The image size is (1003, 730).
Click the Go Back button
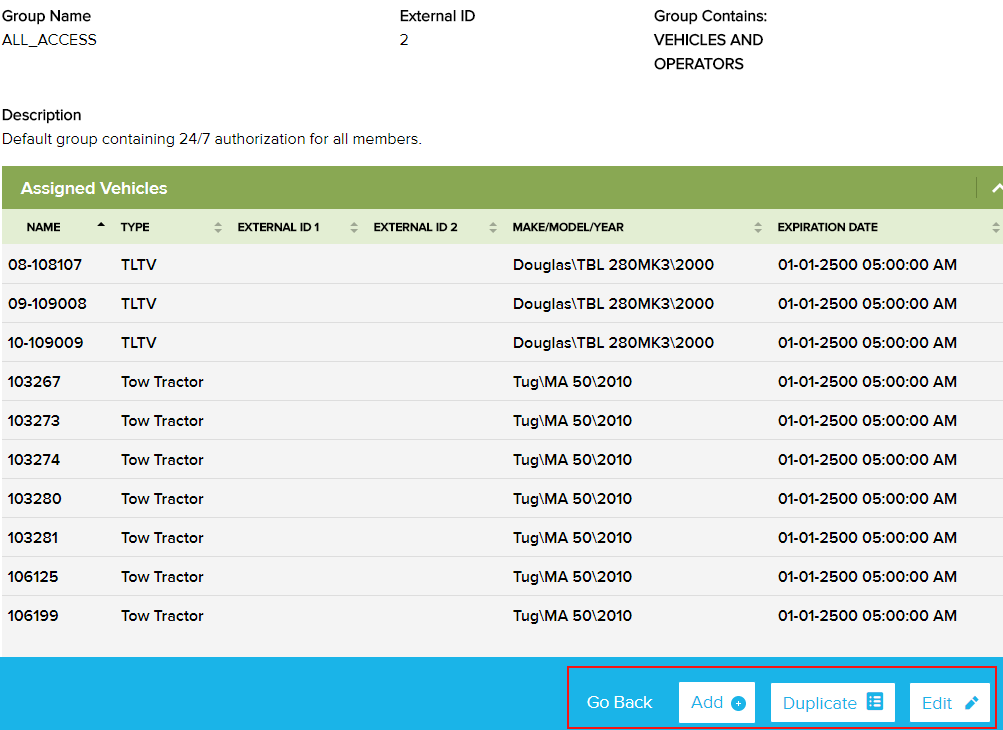pyautogui.click(x=618, y=702)
